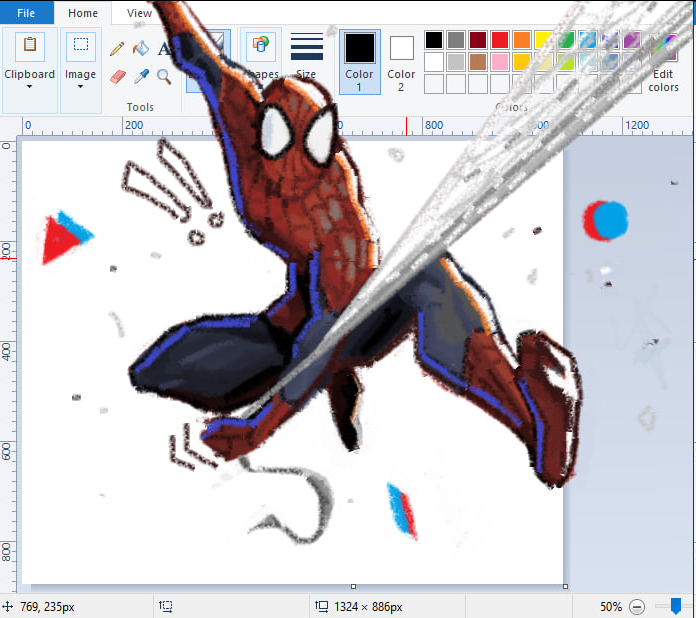Screen dimensions: 696x618
Task: Click the cursor position crosshair icon
Action: (x=8, y=606)
